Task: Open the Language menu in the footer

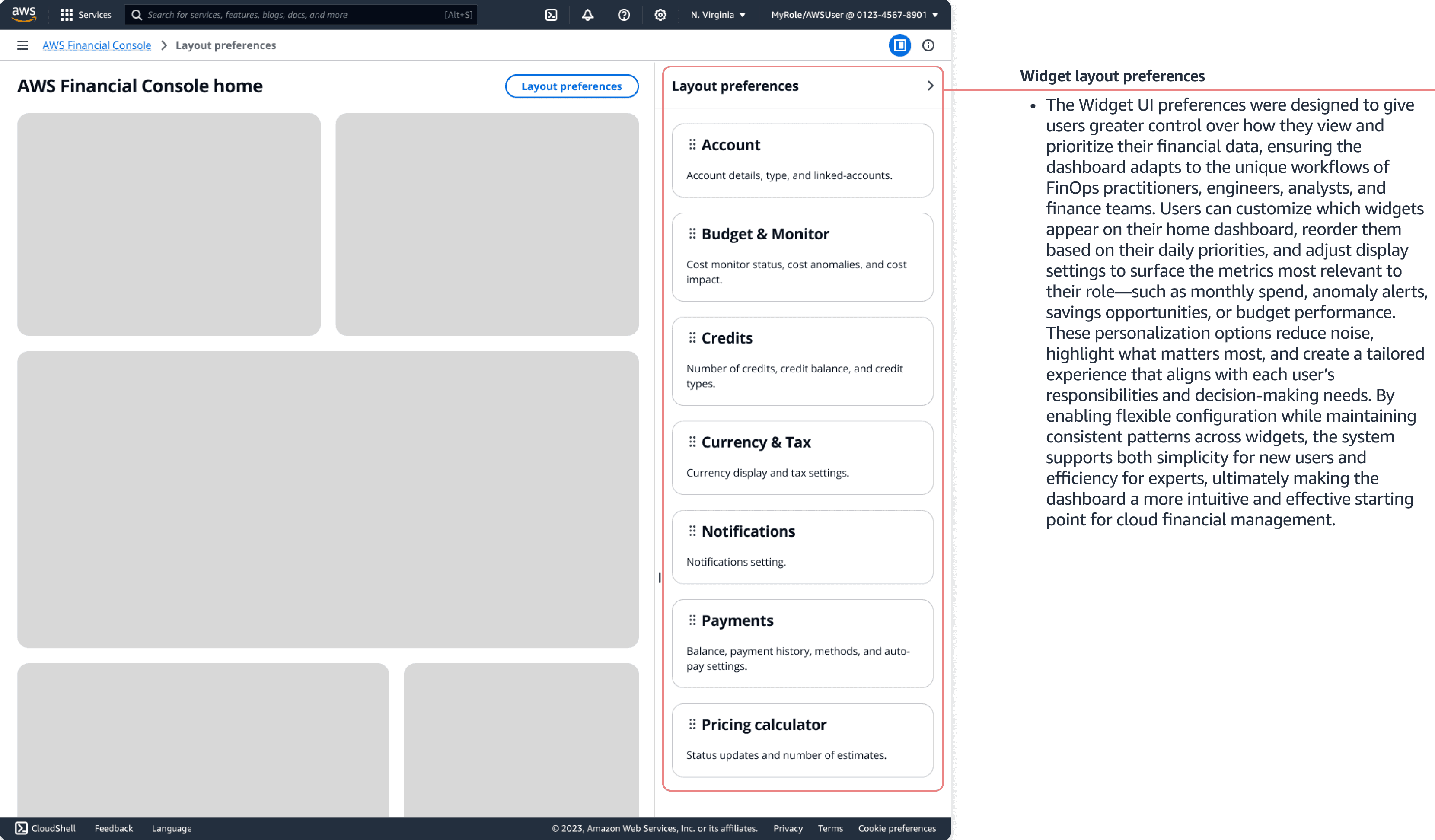Action: pos(172,828)
